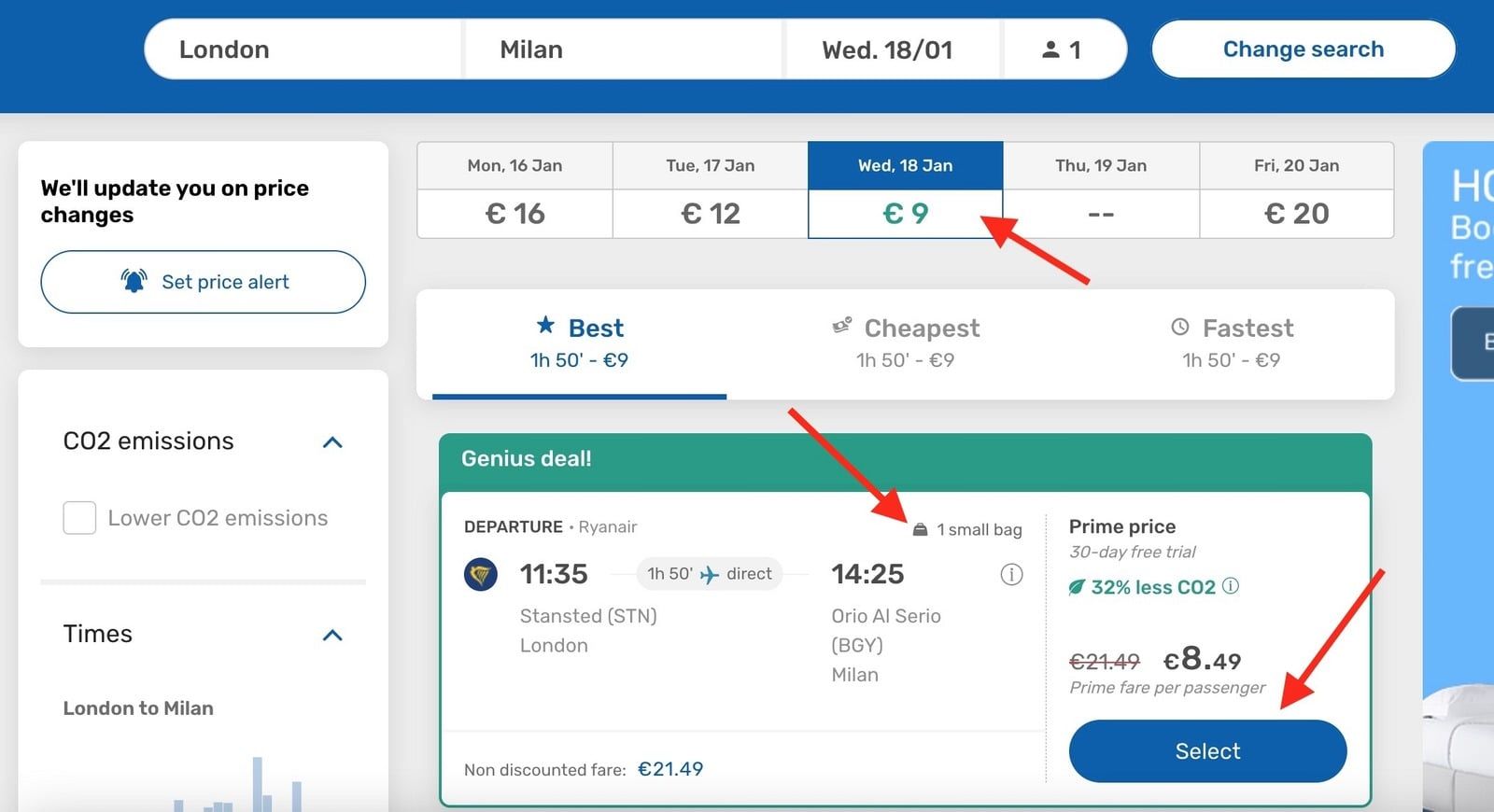Click the bell icon in price alert
Screen dimensions: 1494x812
pyautogui.click(x=134, y=280)
